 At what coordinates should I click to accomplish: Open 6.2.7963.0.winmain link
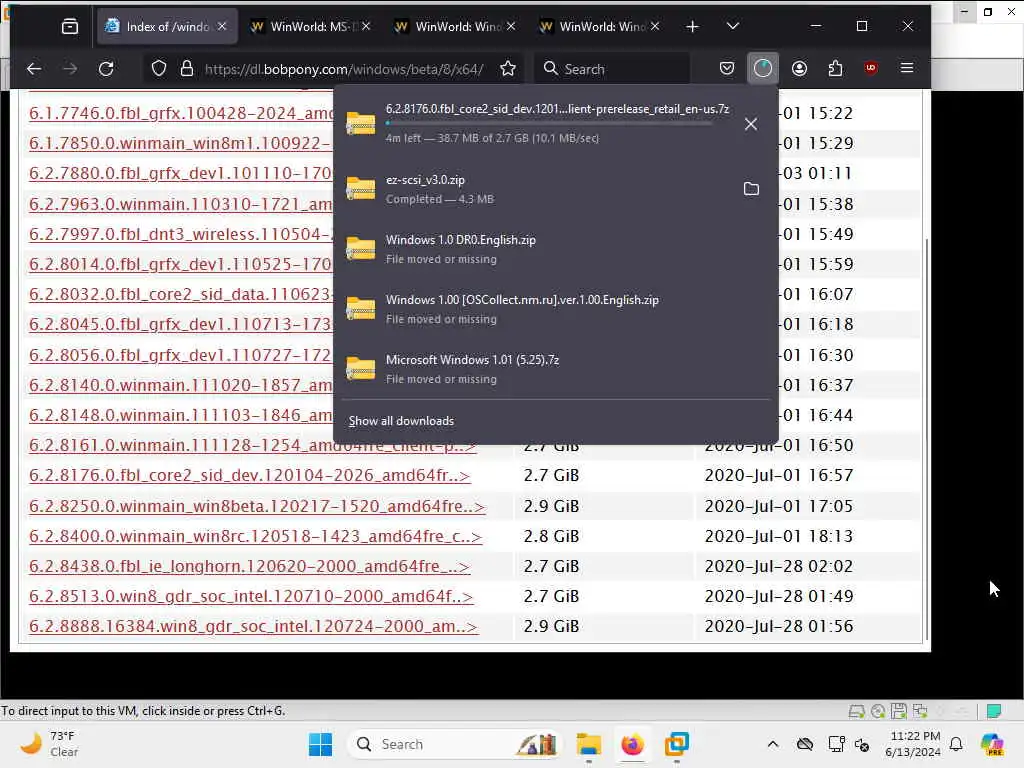(x=181, y=204)
